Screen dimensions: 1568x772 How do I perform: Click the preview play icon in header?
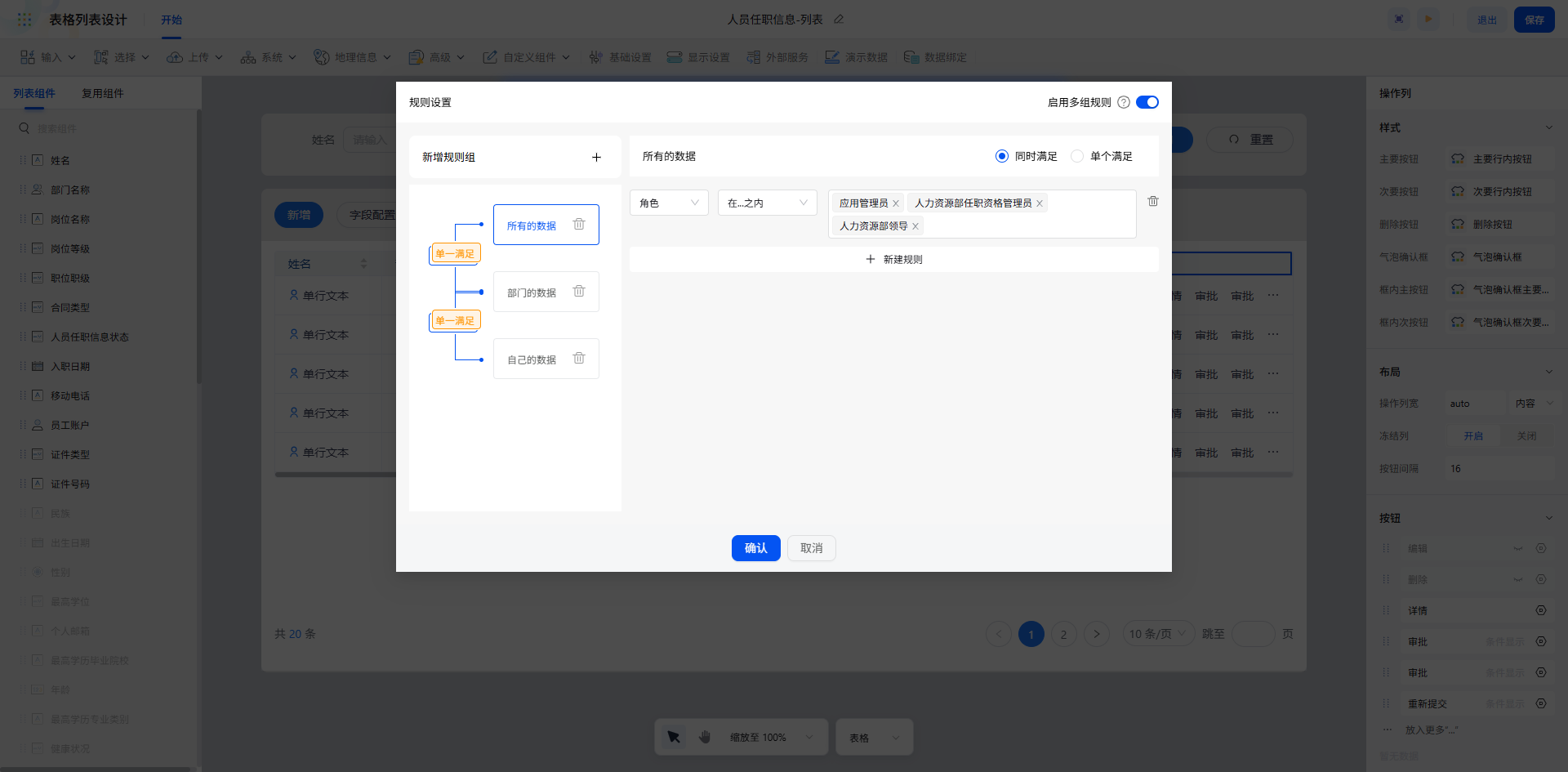coord(1428,20)
